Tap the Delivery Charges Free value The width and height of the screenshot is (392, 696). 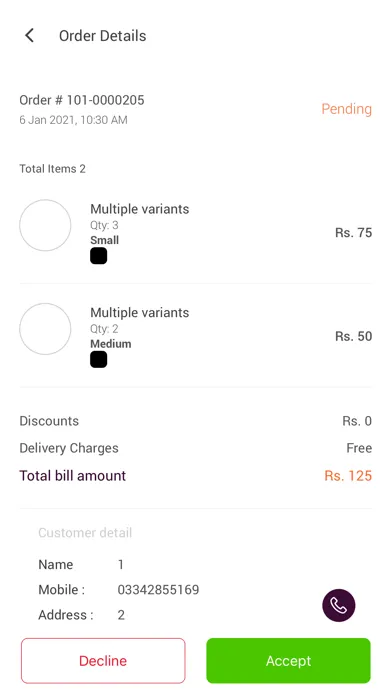pyautogui.click(x=359, y=448)
